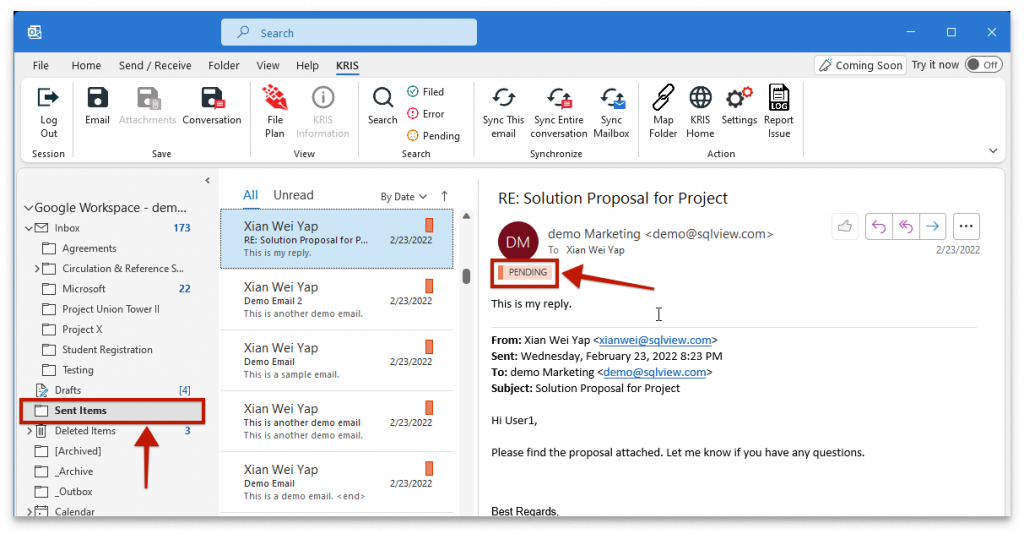Open the Folder tab

click(224, 65)
